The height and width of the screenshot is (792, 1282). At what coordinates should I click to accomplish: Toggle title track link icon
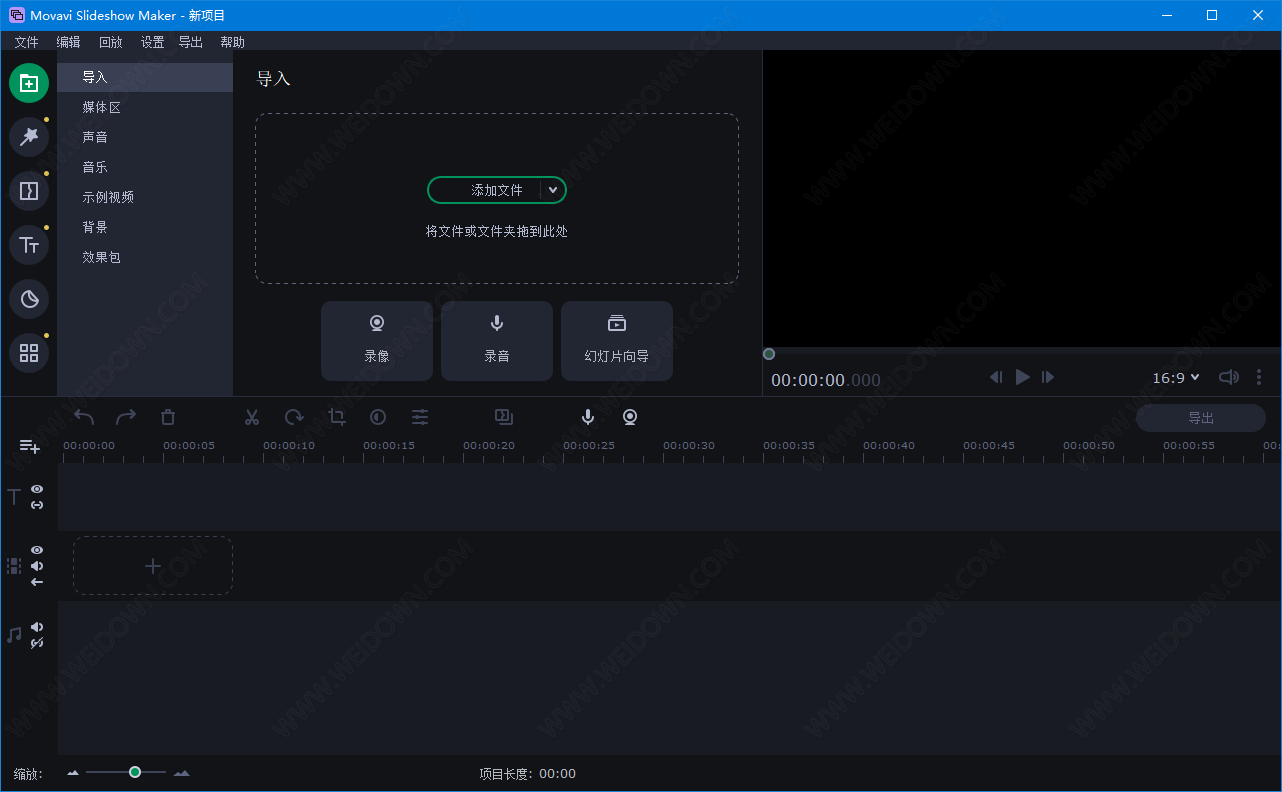tap(37, 505)
